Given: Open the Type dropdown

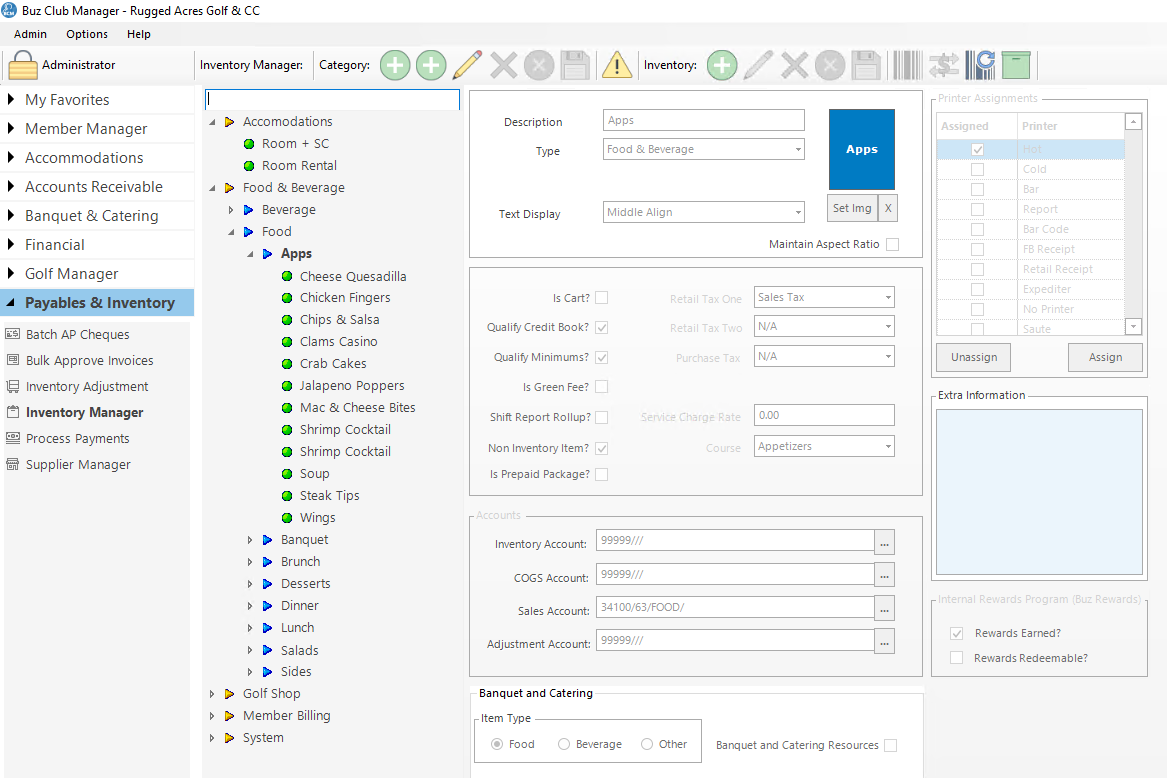Looking at the screenshot, I should pos(703,150).
